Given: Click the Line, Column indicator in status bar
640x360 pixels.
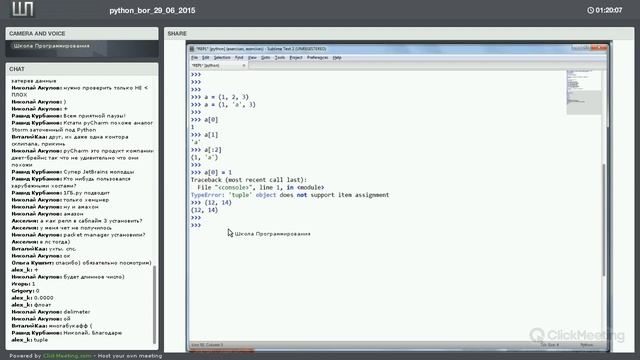Looking at the screenshot, I should coord(207,345).
